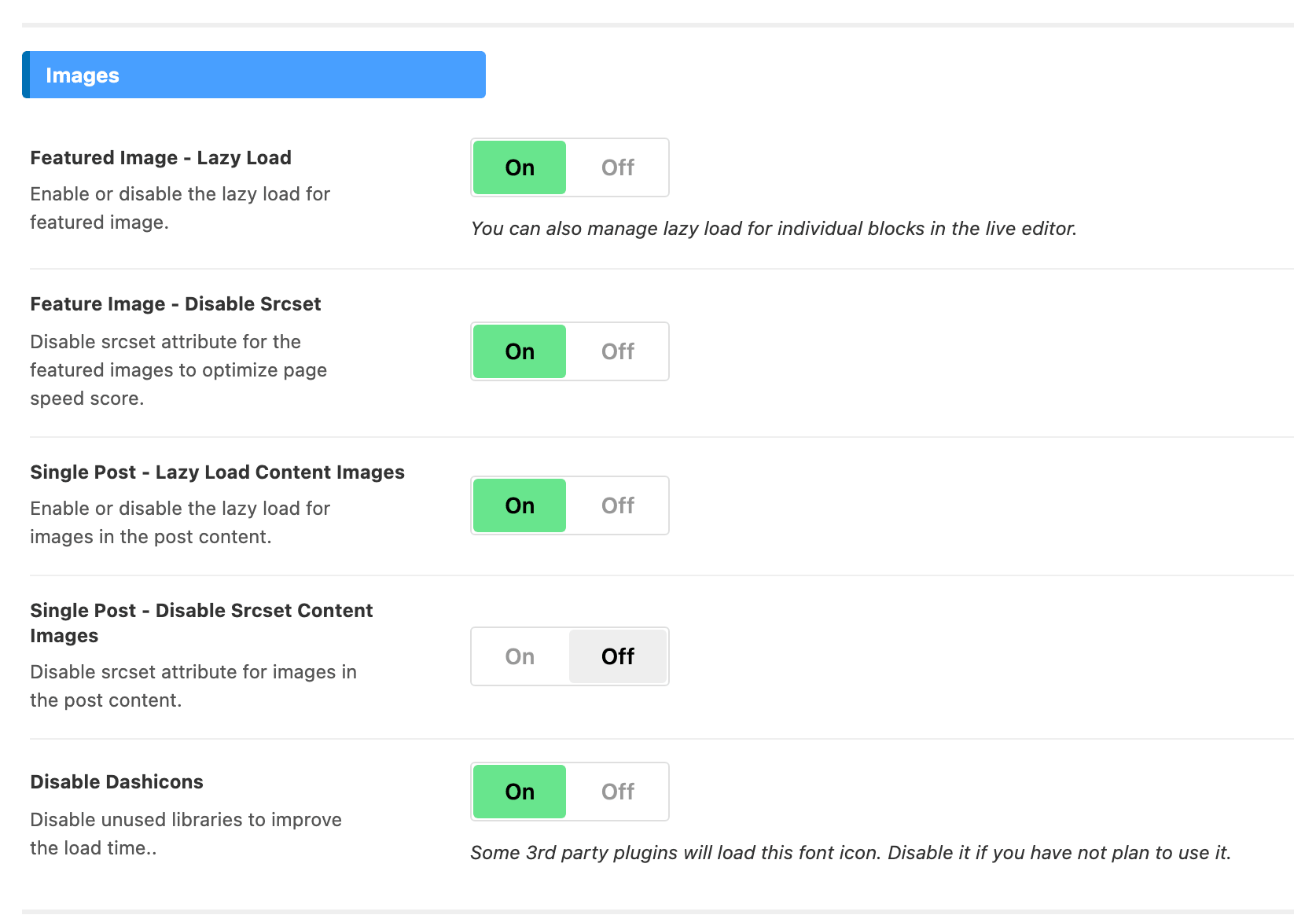Click 'Enable or disable the lazy load for images in the post content' text
Viewport: 1316px width, 915px height.
180,523
